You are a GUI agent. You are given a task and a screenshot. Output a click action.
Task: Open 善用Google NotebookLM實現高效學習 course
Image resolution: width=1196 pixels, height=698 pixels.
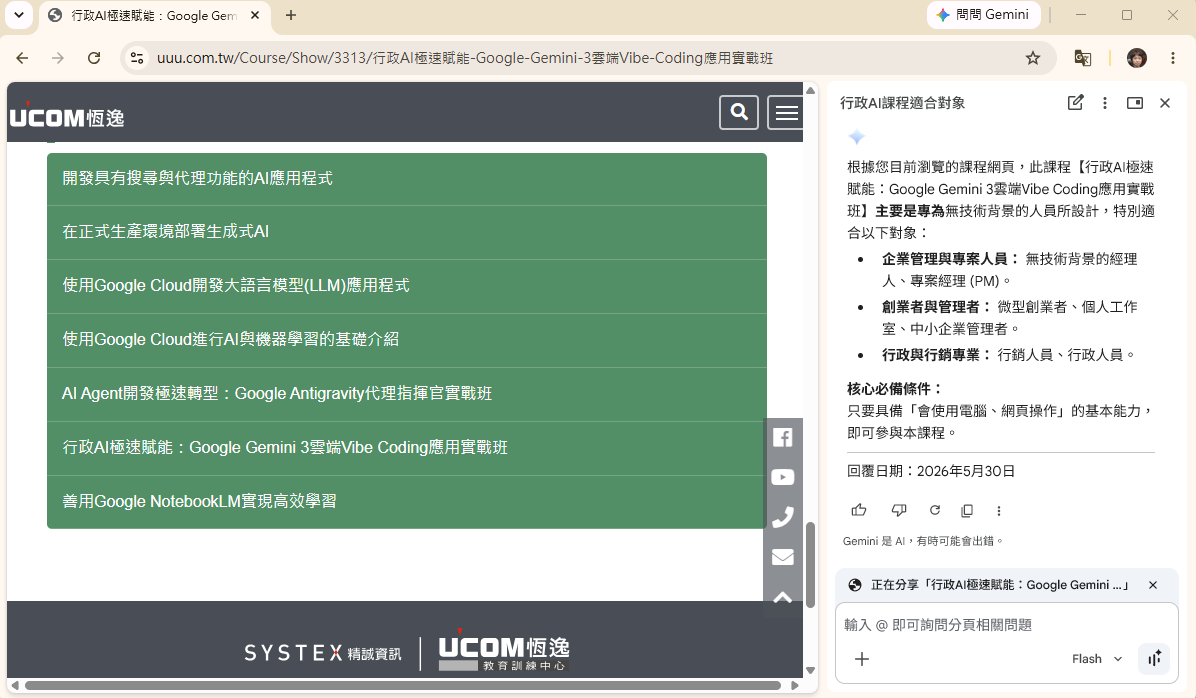pyautogui.click(x=407, y=502)
